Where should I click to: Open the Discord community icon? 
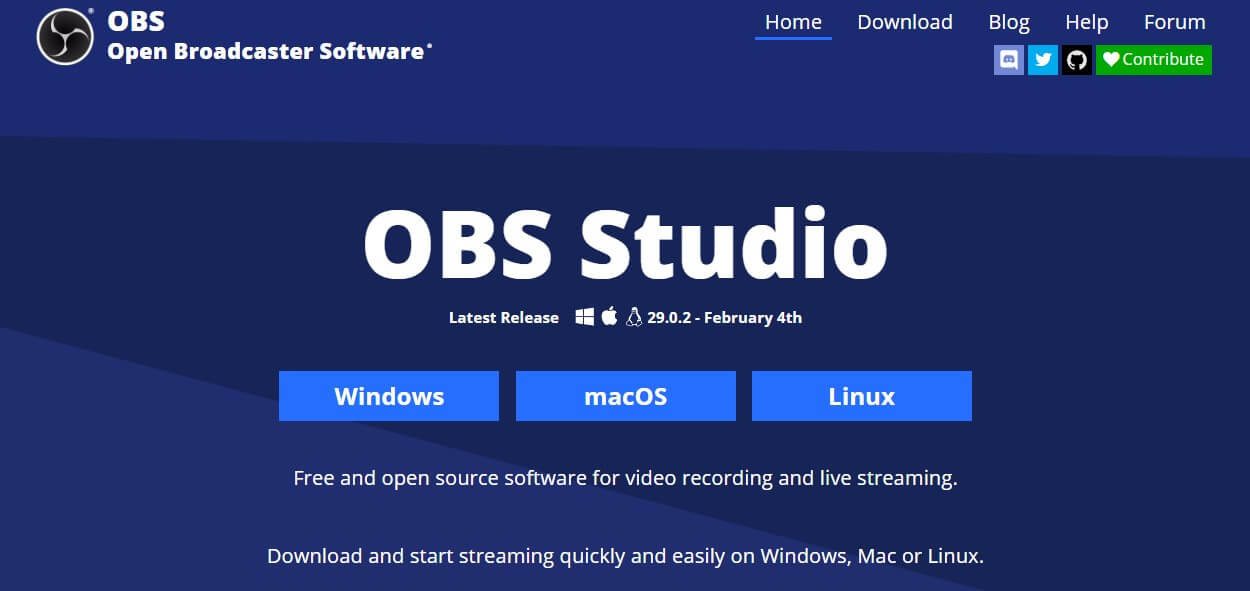click(x=1008, y=60)
